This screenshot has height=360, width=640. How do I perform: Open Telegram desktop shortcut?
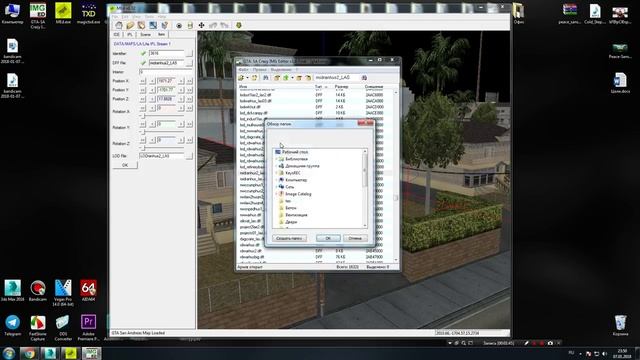[x=12, y=325]
